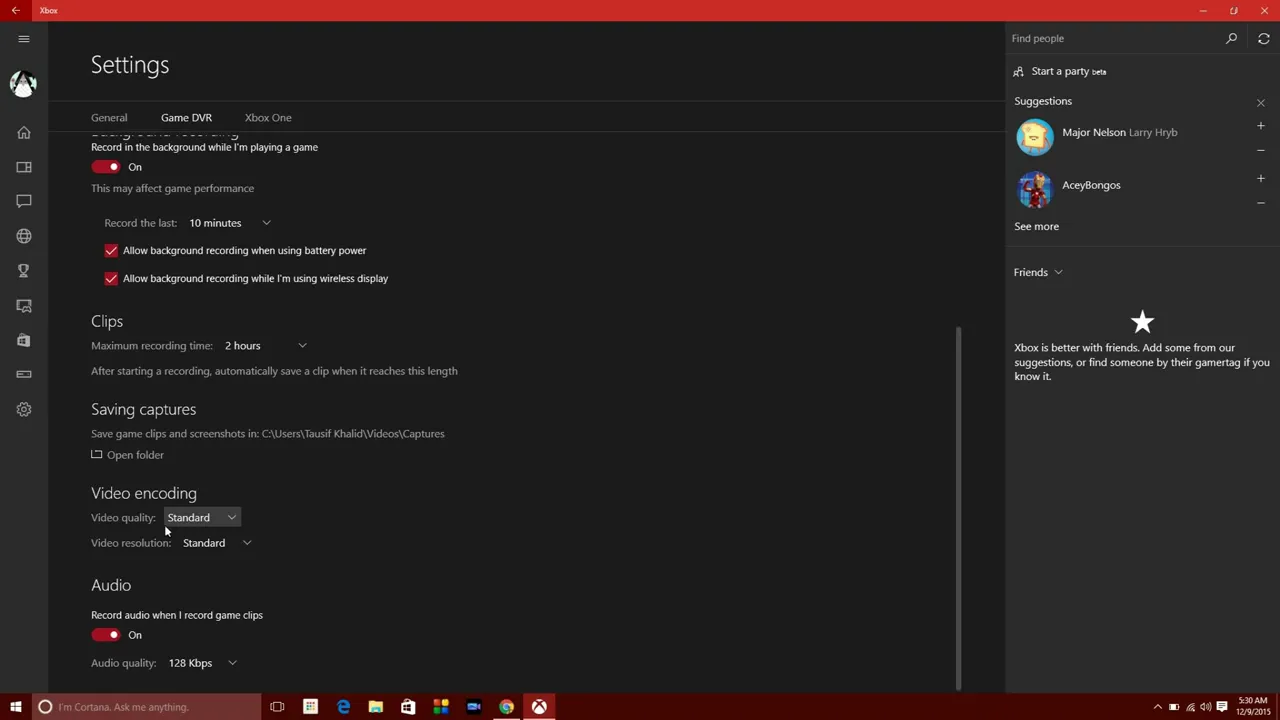Switch to the General tab

pos(109,118)
